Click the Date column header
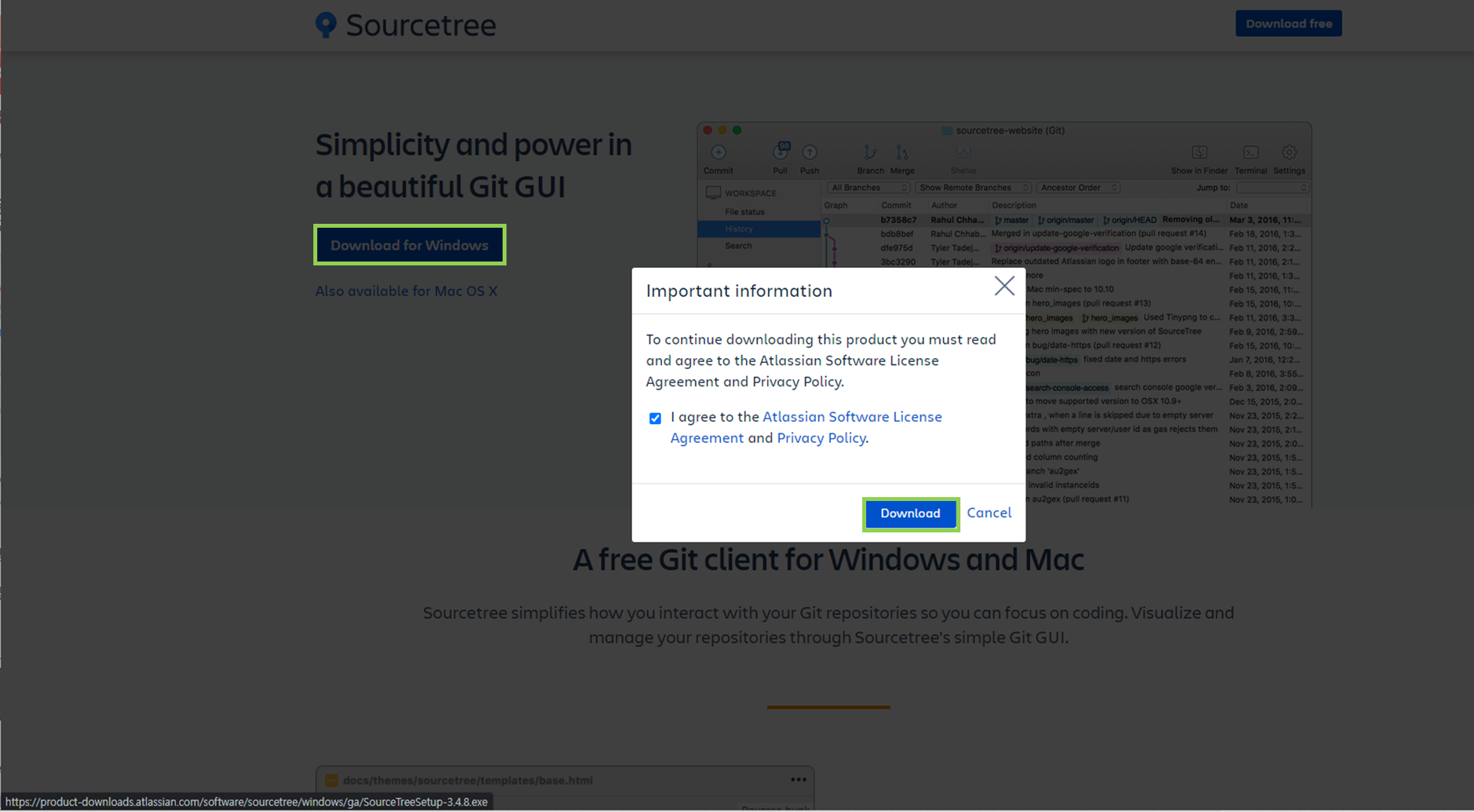This screenshot has width=1474, height=812. 1238,205
